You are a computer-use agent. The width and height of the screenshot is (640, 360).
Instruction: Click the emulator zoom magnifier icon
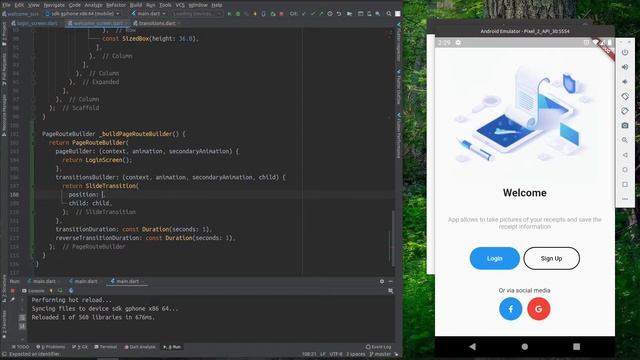tap(625, 140)
